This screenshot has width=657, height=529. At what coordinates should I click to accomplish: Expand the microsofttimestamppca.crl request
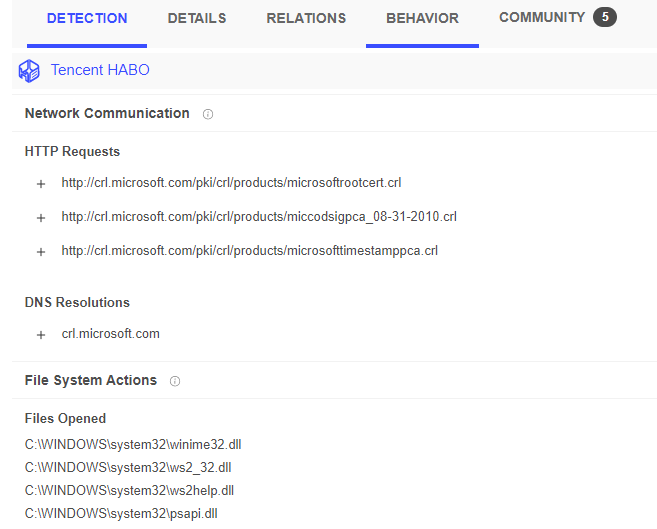click(x=41, y=252)
